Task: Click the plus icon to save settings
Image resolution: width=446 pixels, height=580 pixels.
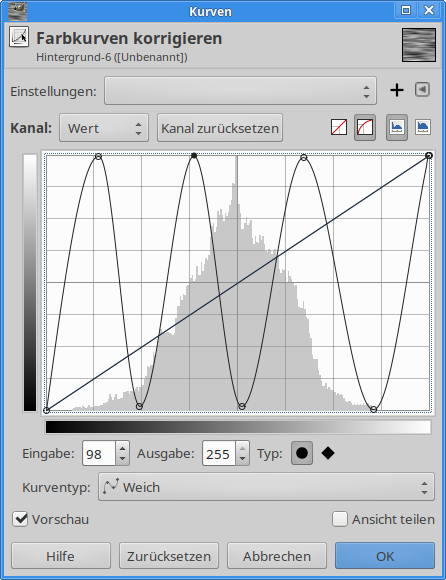Action: click(x=397, y=90)
